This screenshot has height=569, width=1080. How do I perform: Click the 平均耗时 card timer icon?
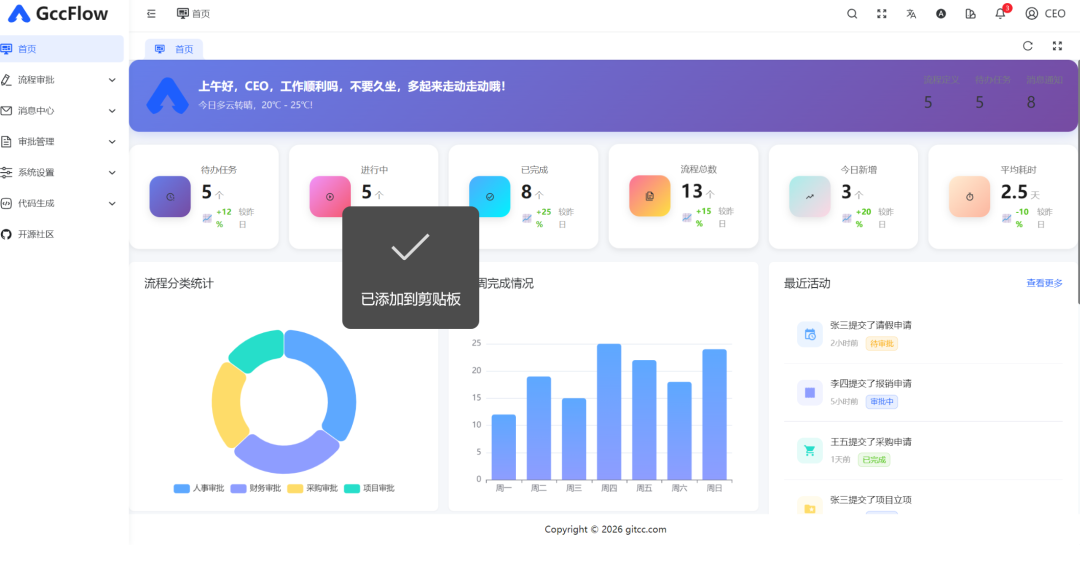point(969,196)
